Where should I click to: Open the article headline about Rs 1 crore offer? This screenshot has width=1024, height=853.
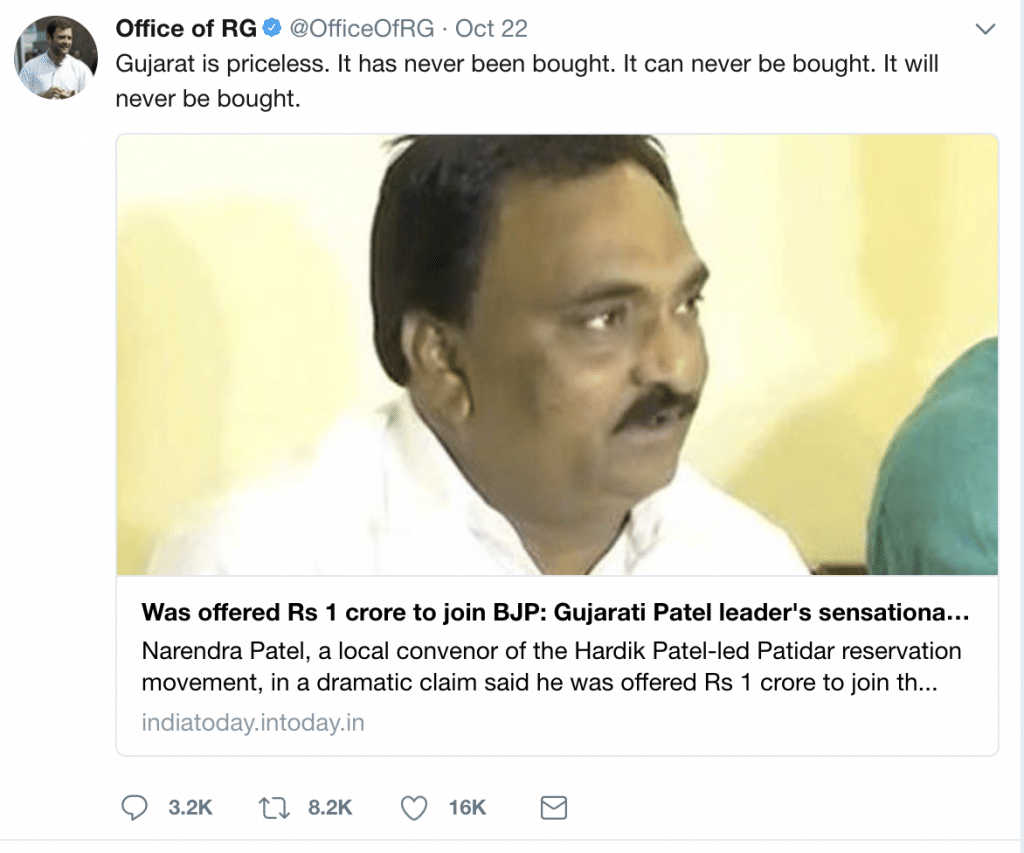pos(555,612)
